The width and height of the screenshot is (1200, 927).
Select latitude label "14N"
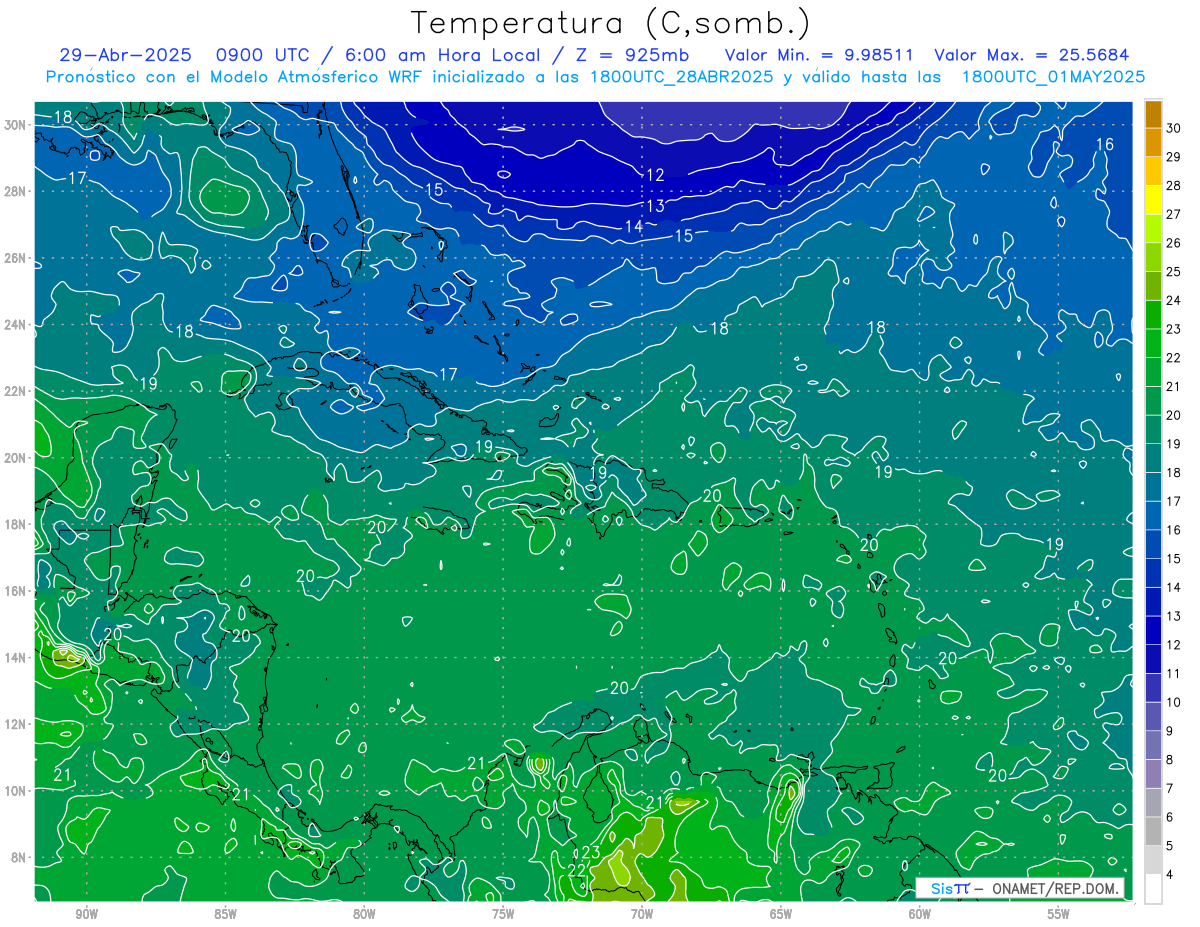(x=17, y=657)
